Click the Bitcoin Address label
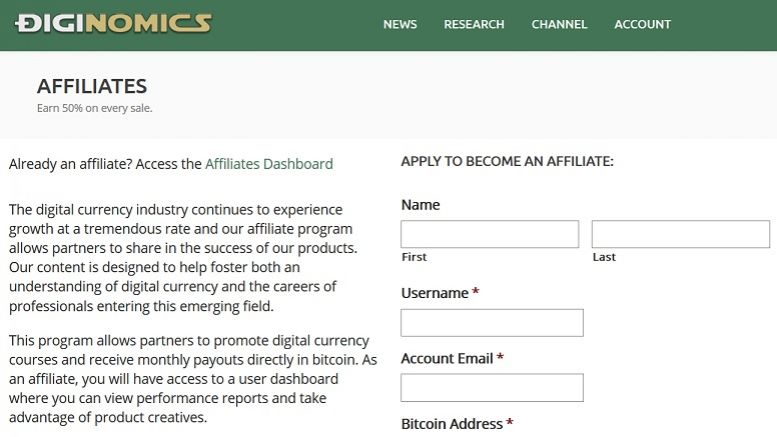 click(452, 424)
